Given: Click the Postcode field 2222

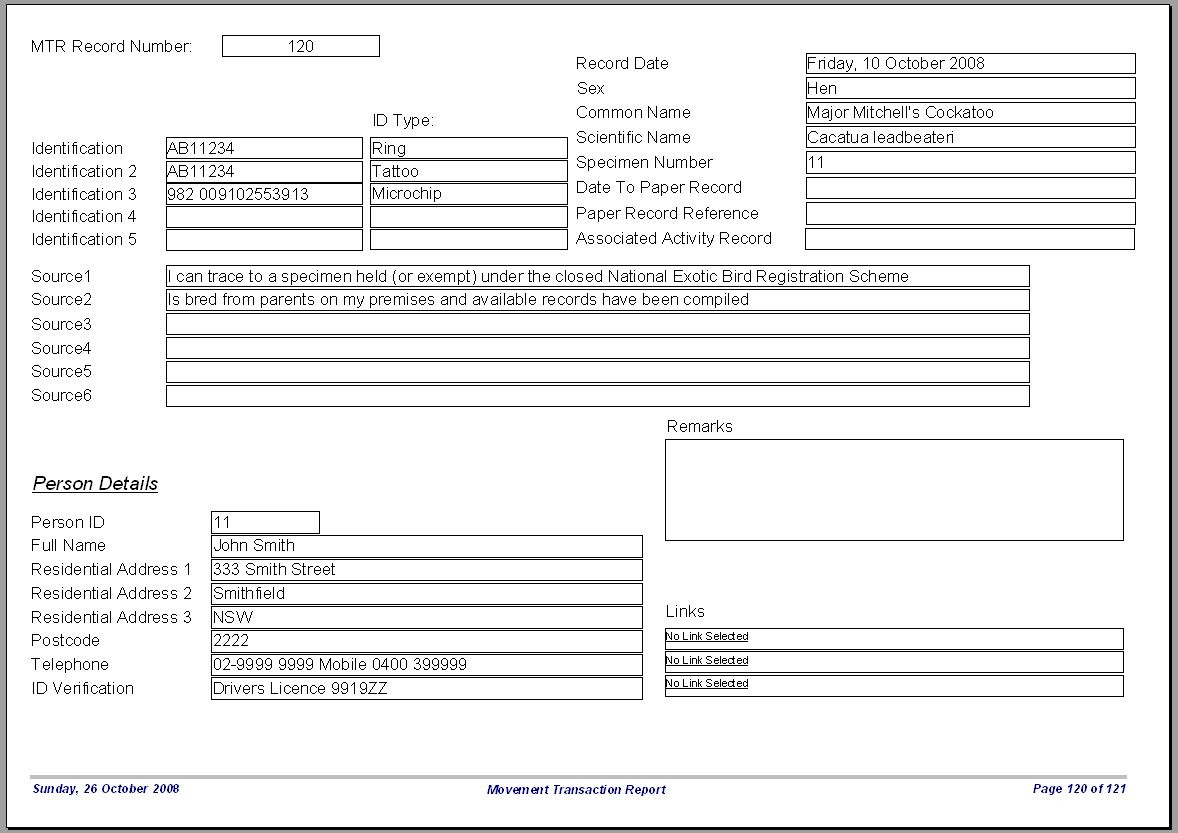Looking at the screenshot, I should [x=427, y=641].
